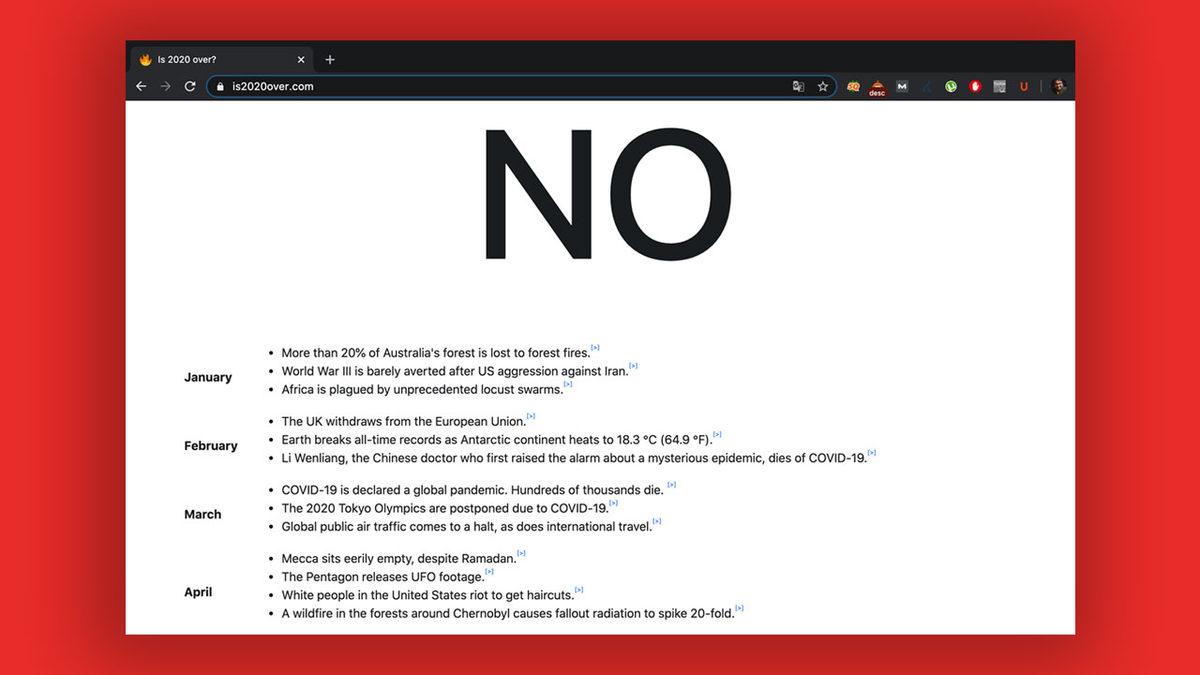Viewport: 1200px width, 675px height.
Task: Open the dark M extension icon
Action: click(x=902, y=87)
